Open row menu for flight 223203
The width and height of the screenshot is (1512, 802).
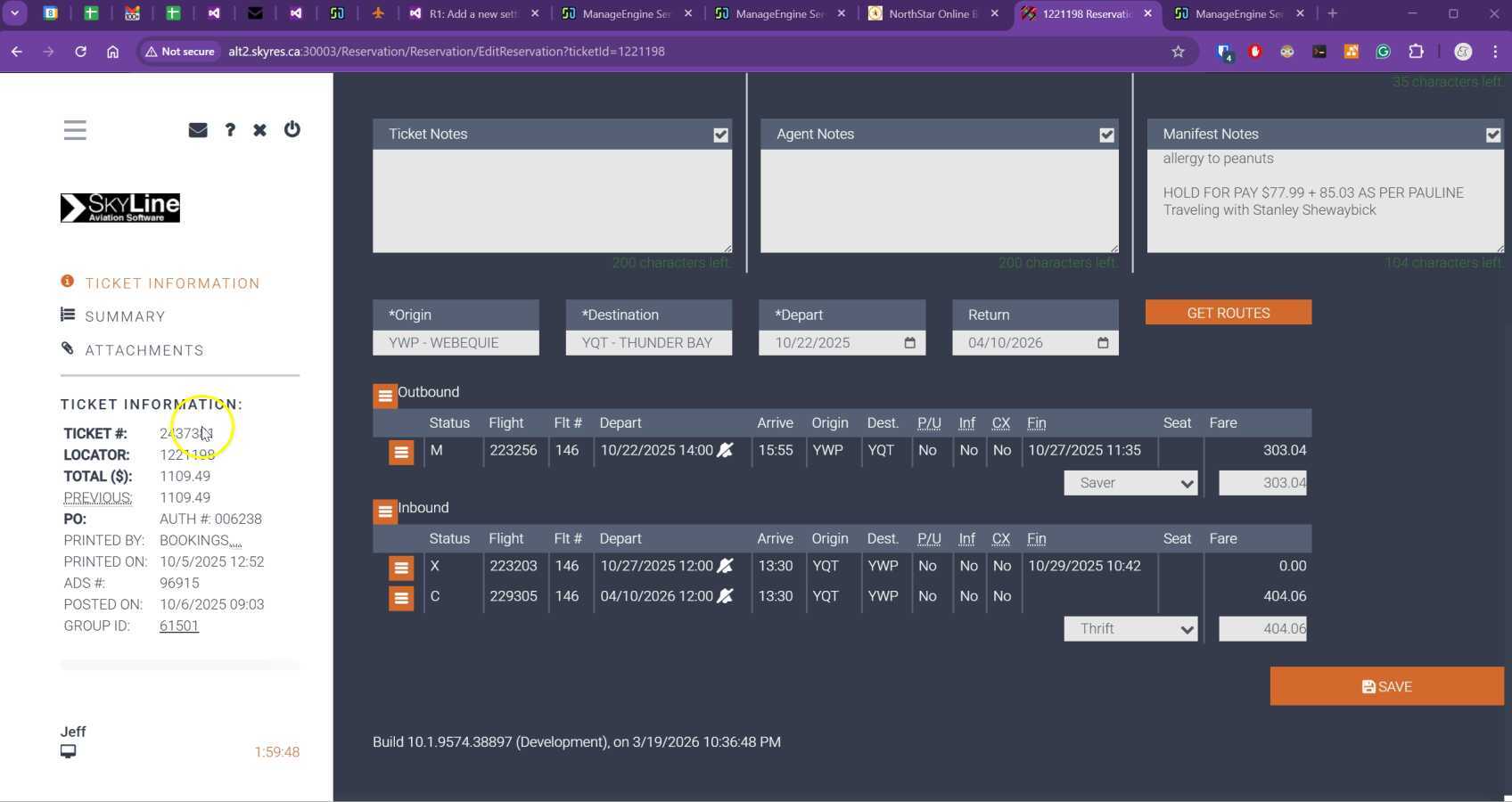[x=401, y=568]
